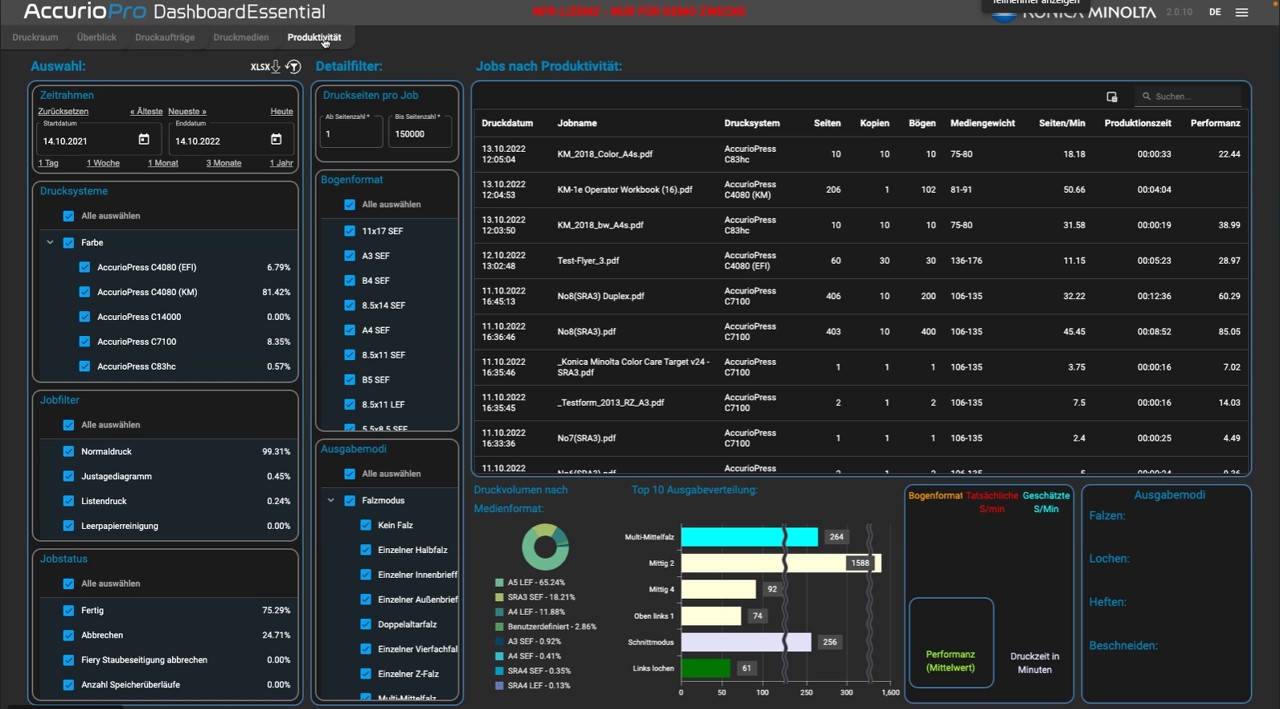1280x709 pixels.
Task: Toggle AccurioPress C14000 checkbox
Action: (x=84, y=317)
